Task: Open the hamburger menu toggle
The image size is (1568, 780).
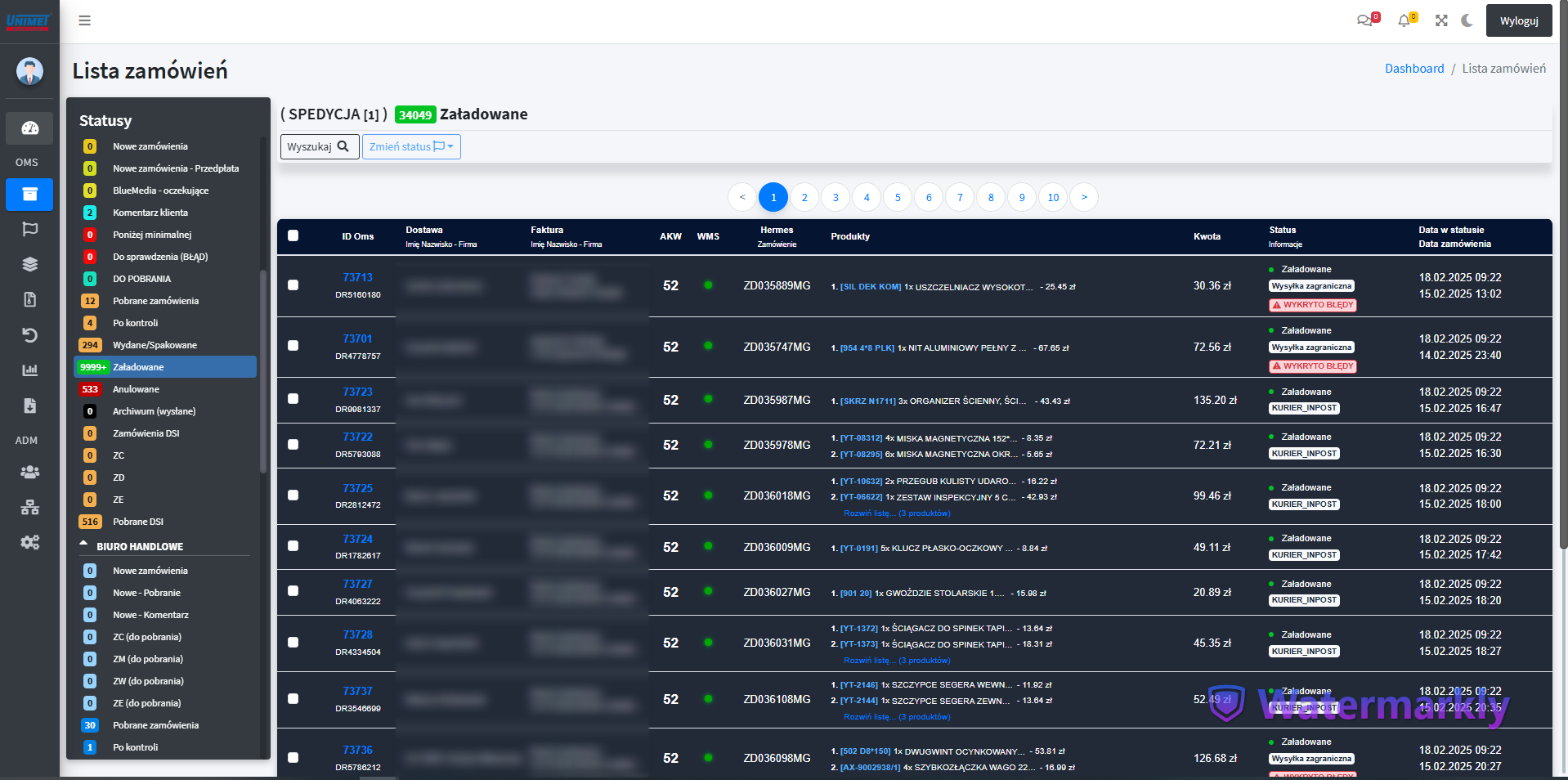Action: tap(84, 20)
